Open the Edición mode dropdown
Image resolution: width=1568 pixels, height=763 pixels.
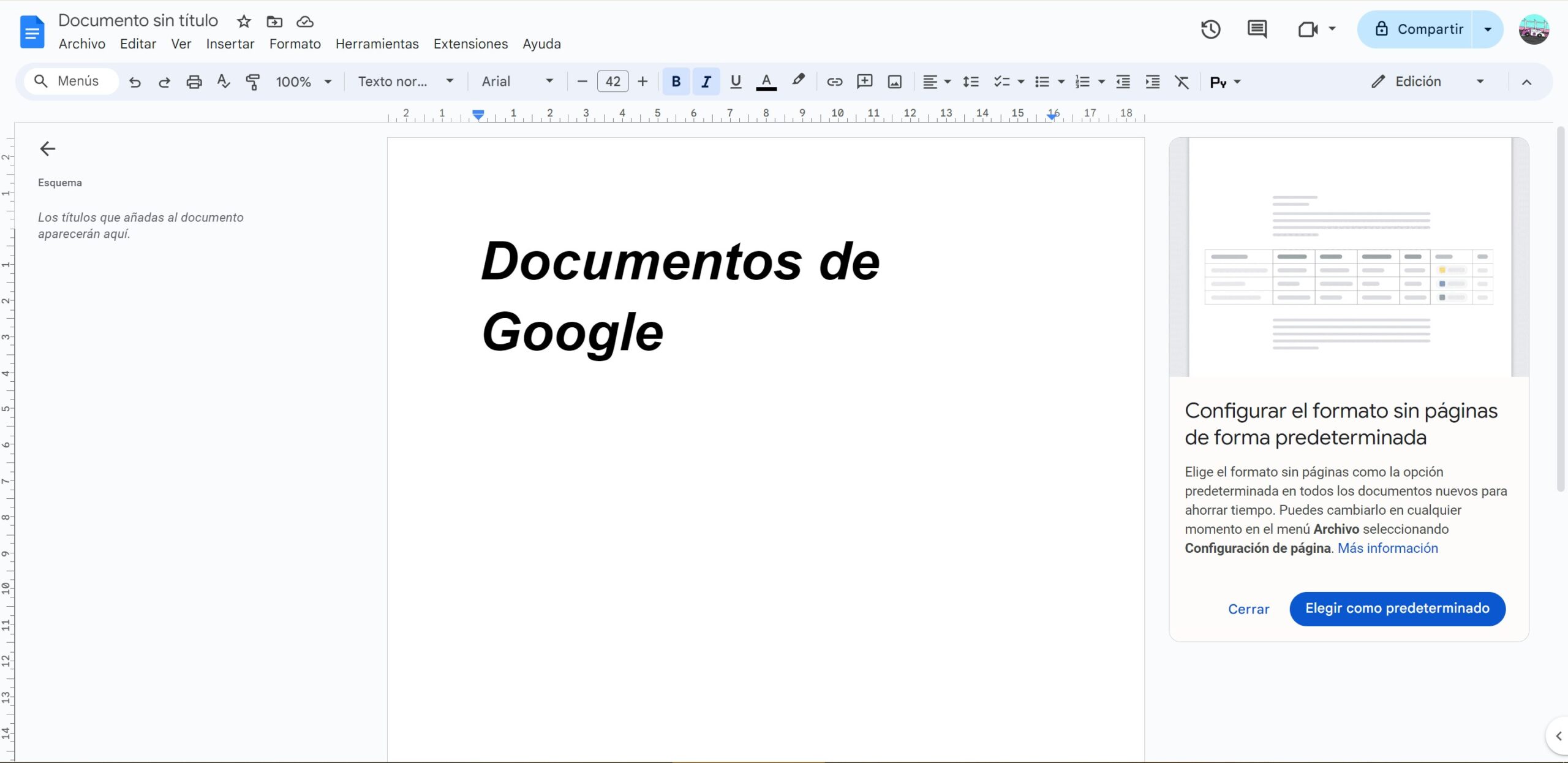click(x=1428, y=82)
